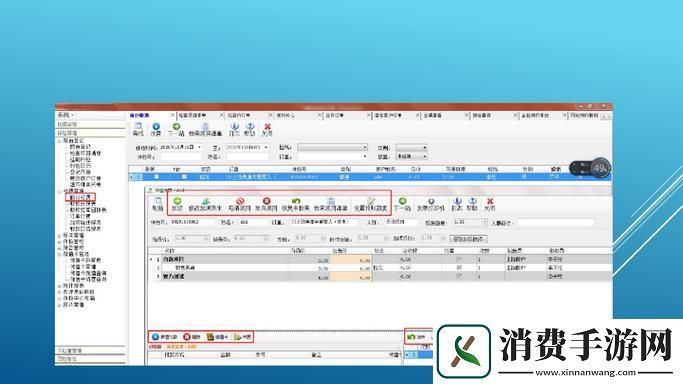Viewport: 683px width, 384px height.
Task: Click the help icon in the dialog toolbar
Action: 472,201
